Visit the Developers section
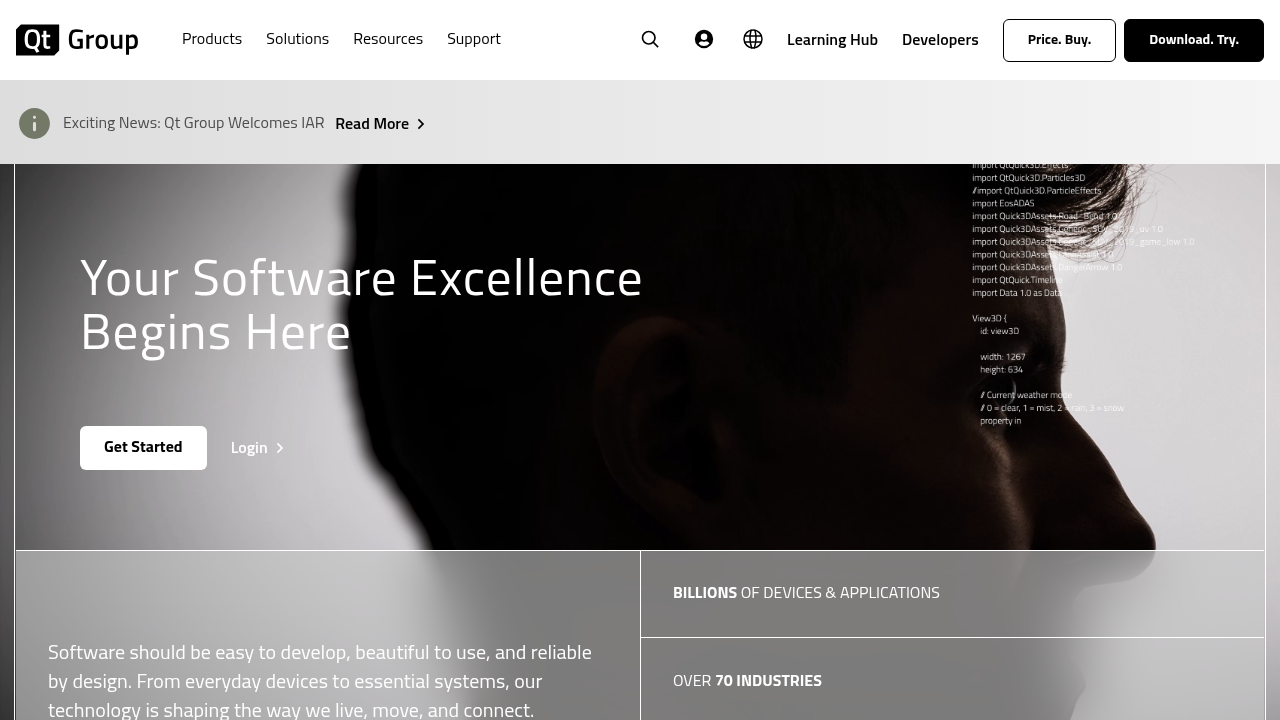 940,40
